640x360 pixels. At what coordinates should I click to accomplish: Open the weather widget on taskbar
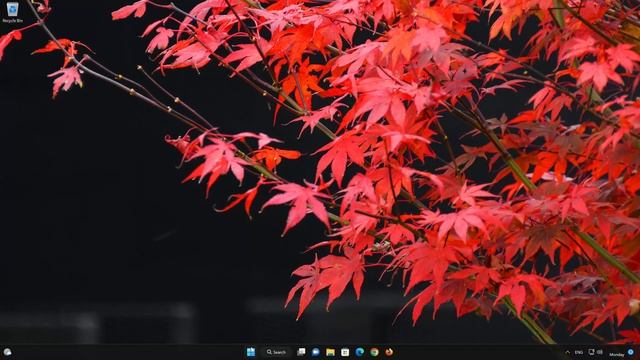[x=7, y=352]
